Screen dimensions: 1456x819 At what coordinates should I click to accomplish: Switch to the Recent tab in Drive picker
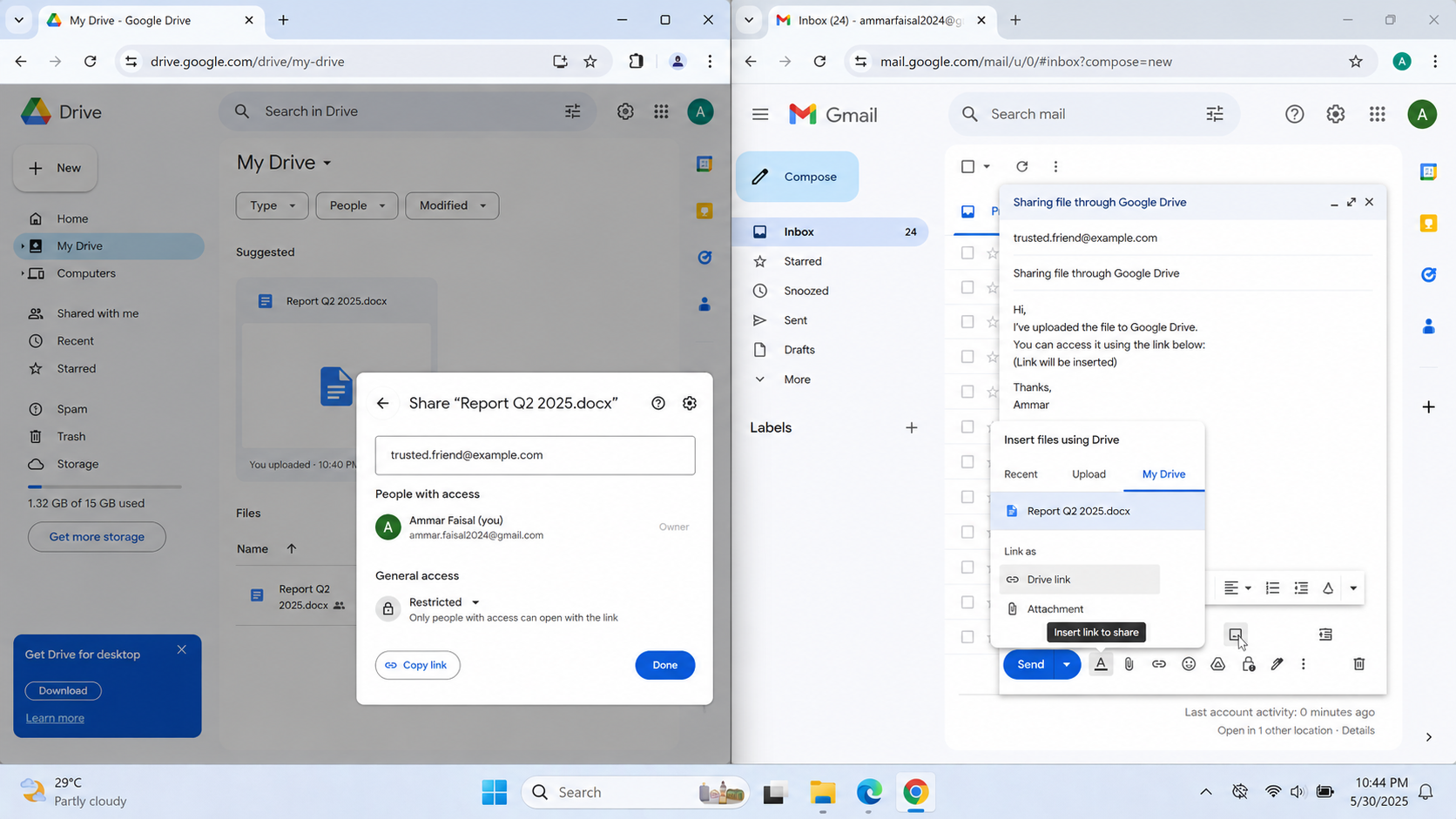point(1021,474)
